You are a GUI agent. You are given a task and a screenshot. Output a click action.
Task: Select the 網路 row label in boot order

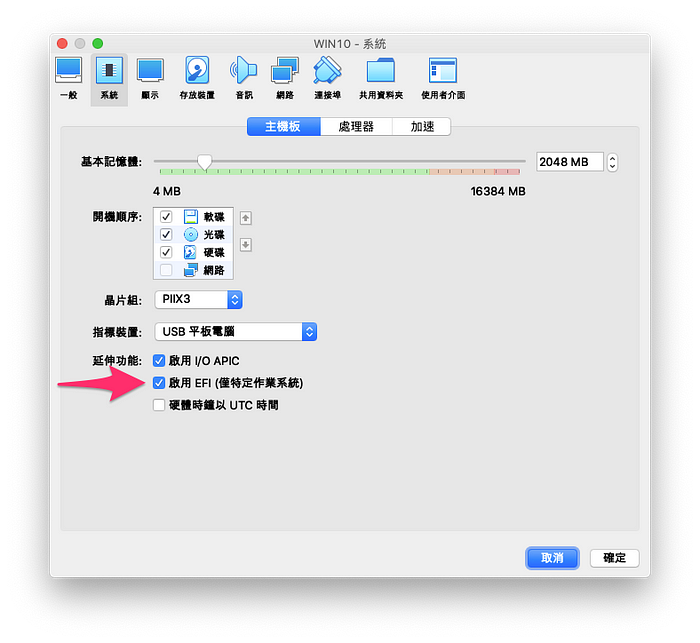pyautogui.click(x=214, y=271)
